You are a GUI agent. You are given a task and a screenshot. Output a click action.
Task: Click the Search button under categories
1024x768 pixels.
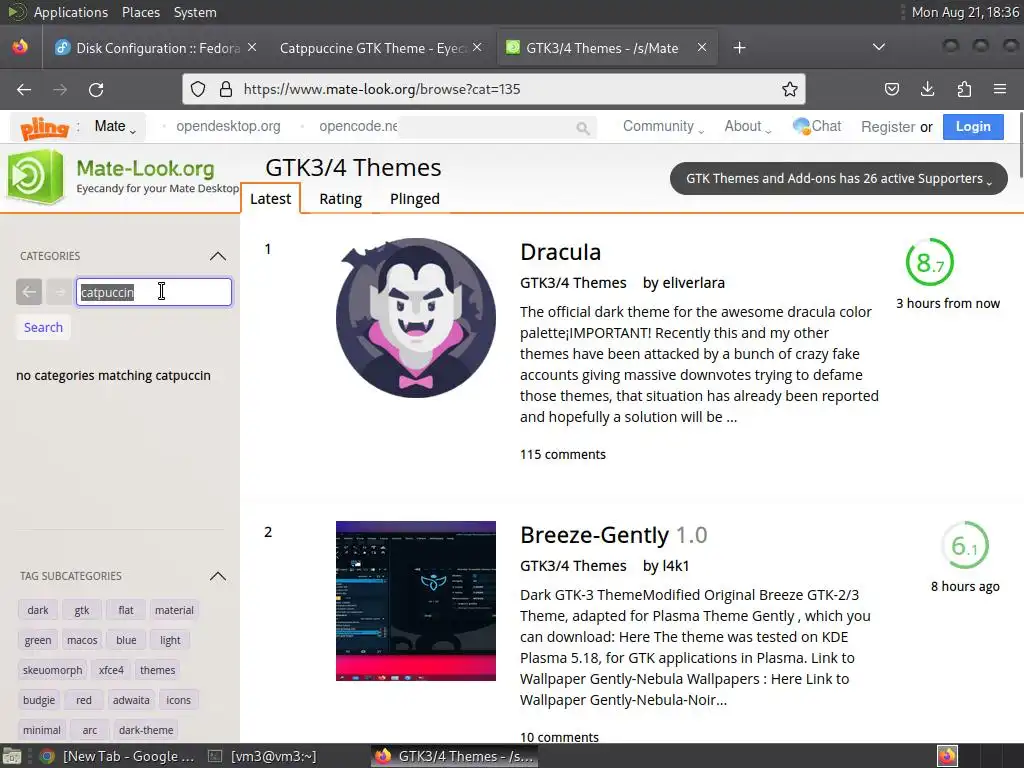43,327
